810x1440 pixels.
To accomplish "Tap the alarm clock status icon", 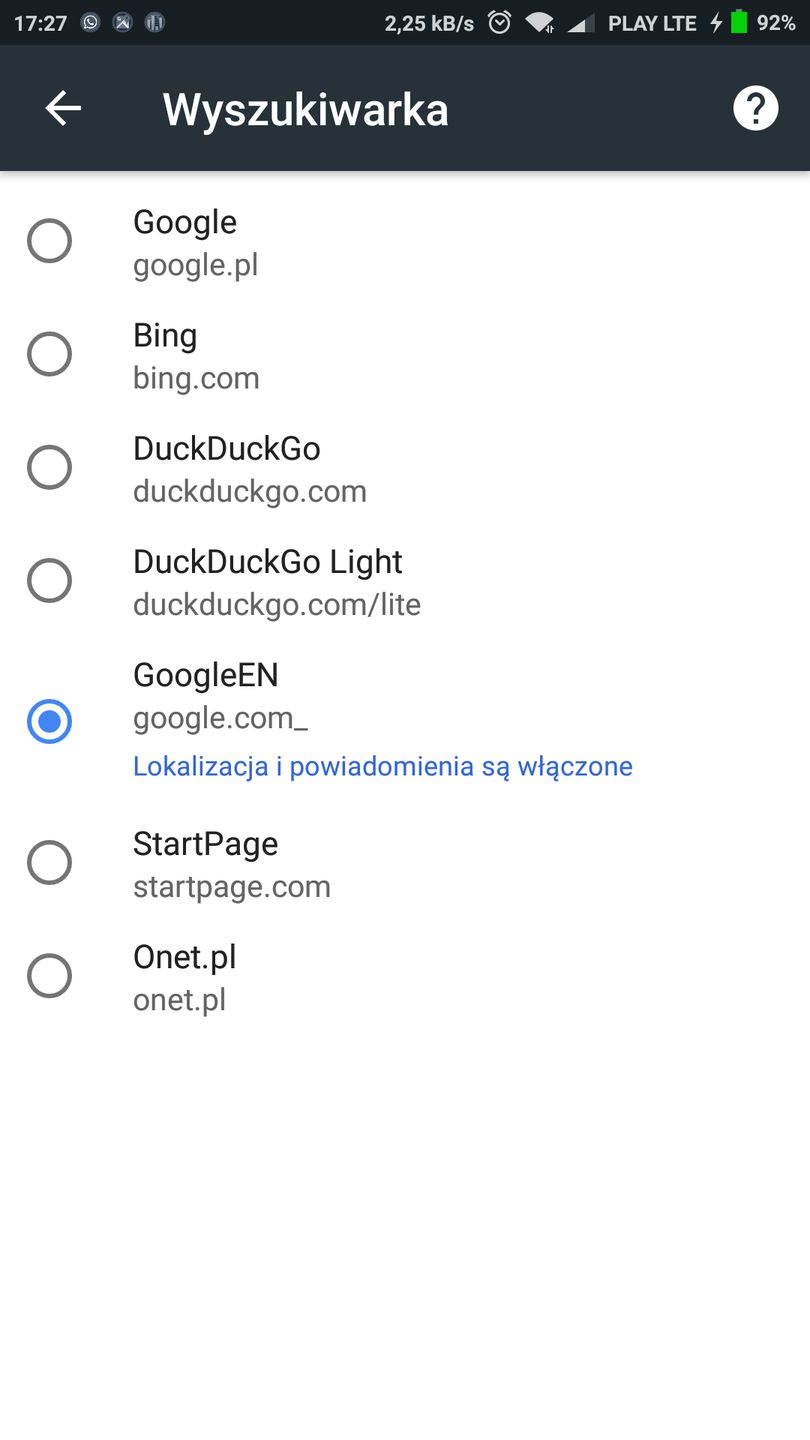I will [500, 22].
